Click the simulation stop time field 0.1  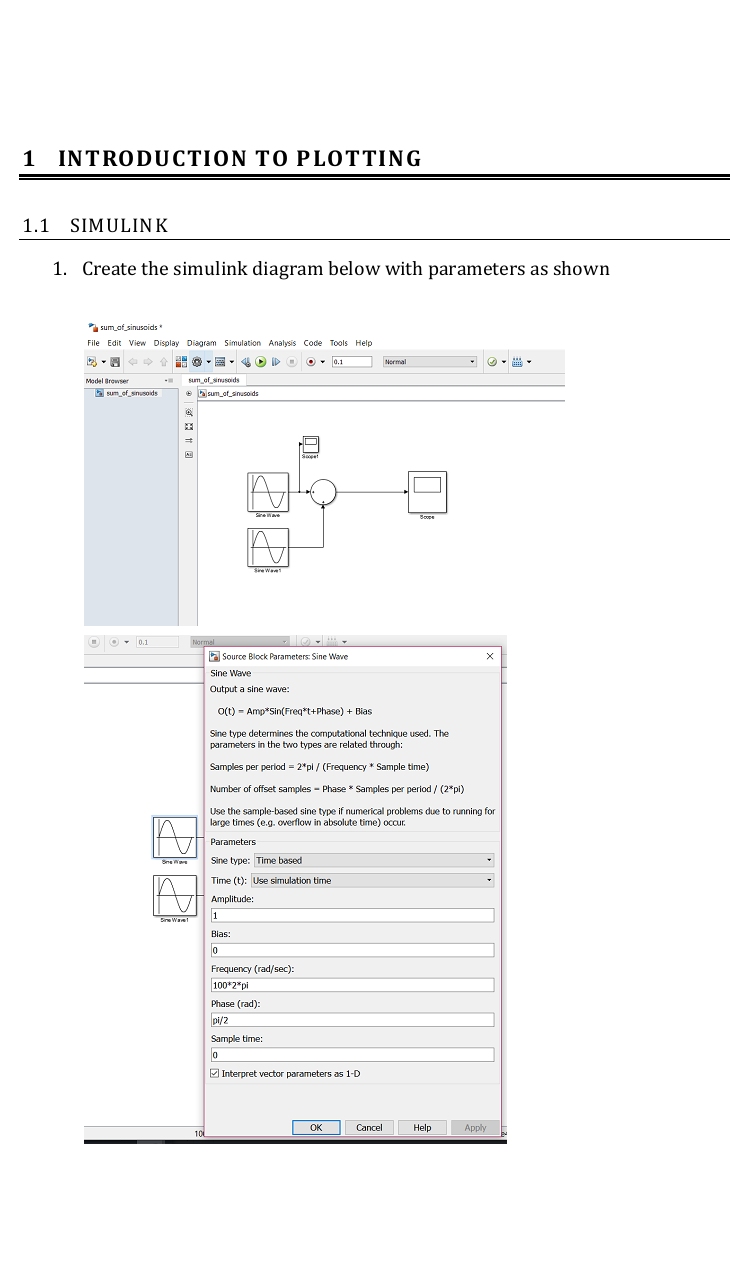click(352, 361)
